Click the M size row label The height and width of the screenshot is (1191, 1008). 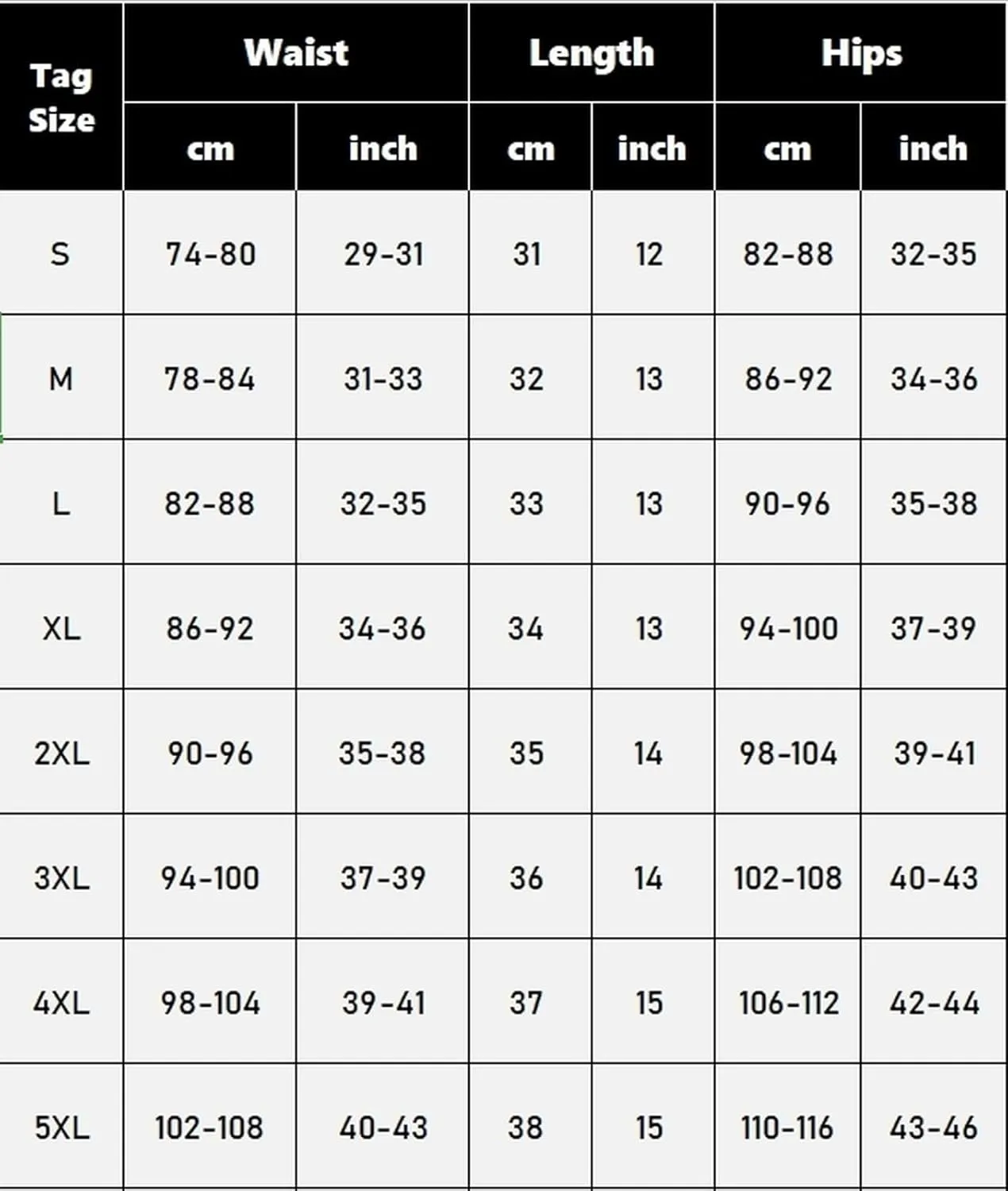coord(61,377)
